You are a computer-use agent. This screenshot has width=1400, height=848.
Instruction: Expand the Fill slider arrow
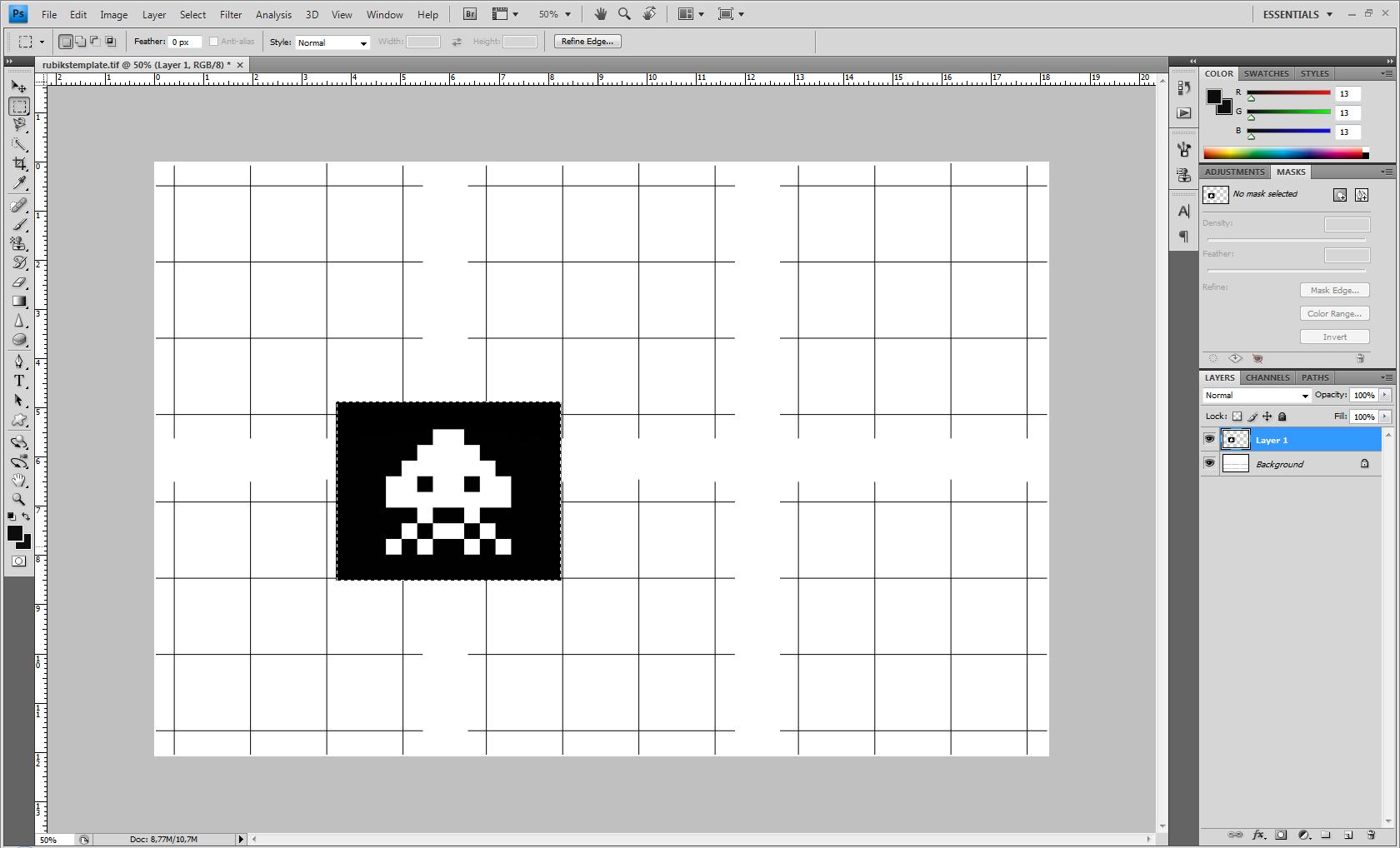[1385, 416]
